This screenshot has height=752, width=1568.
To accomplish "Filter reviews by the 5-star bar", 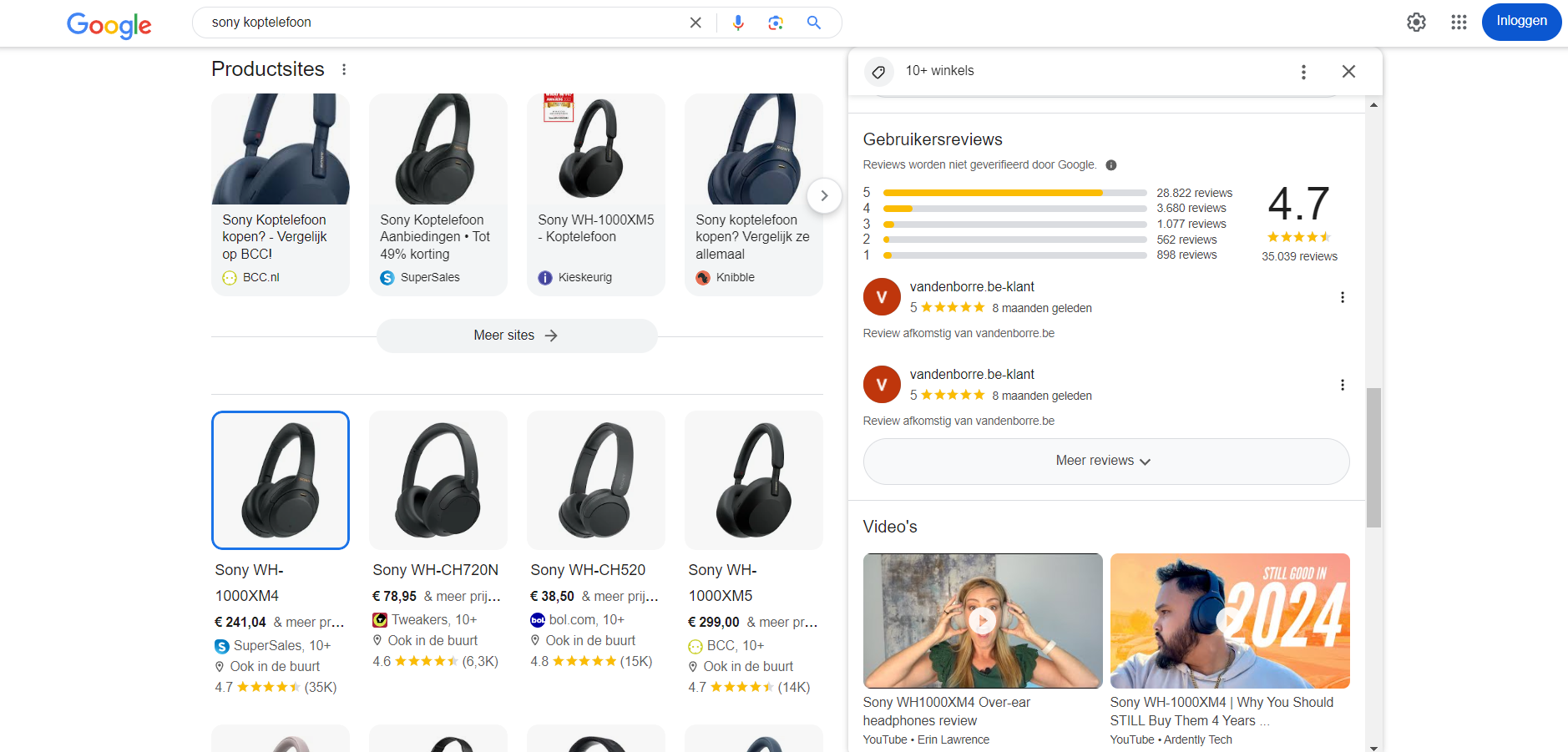I will [1014, 193].
